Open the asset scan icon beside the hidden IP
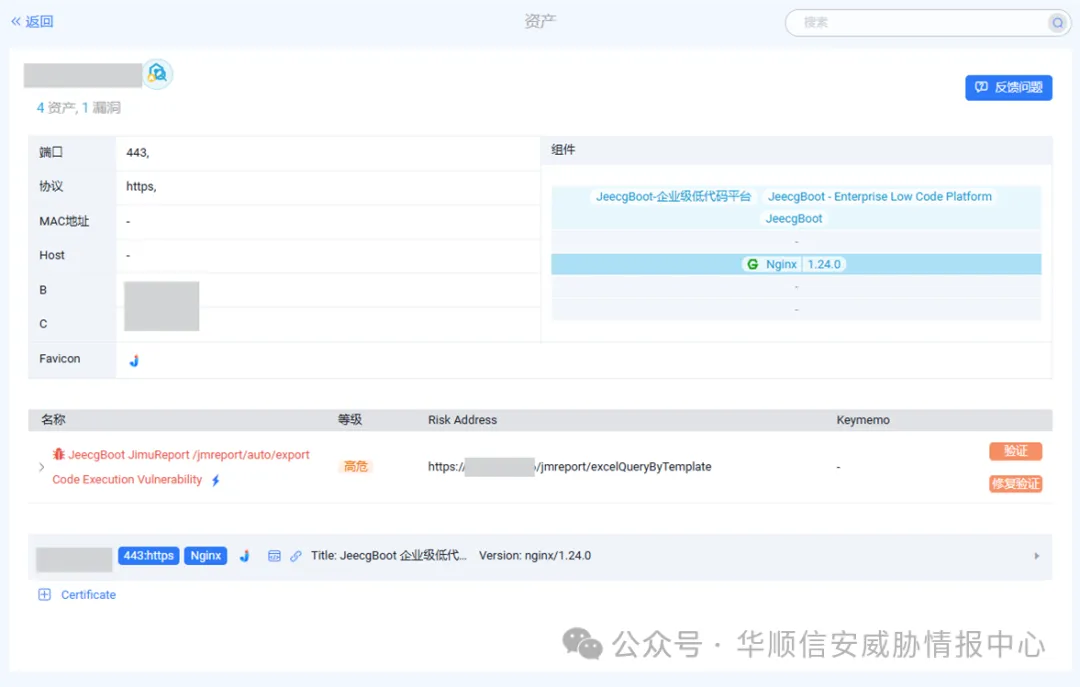Screen dimensions: 1080x687 (x=158, y=74)
